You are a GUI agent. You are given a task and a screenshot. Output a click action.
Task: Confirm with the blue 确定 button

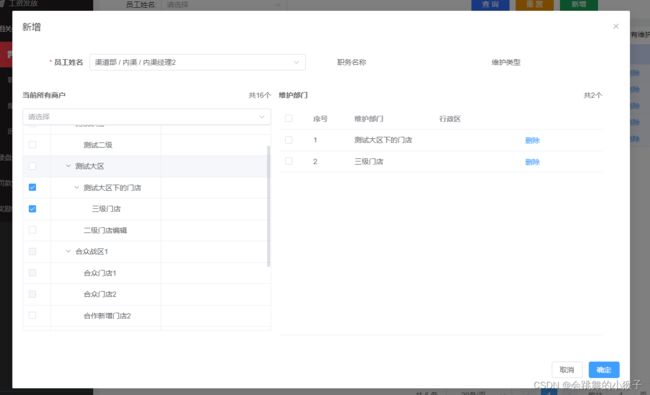[604, 370]
